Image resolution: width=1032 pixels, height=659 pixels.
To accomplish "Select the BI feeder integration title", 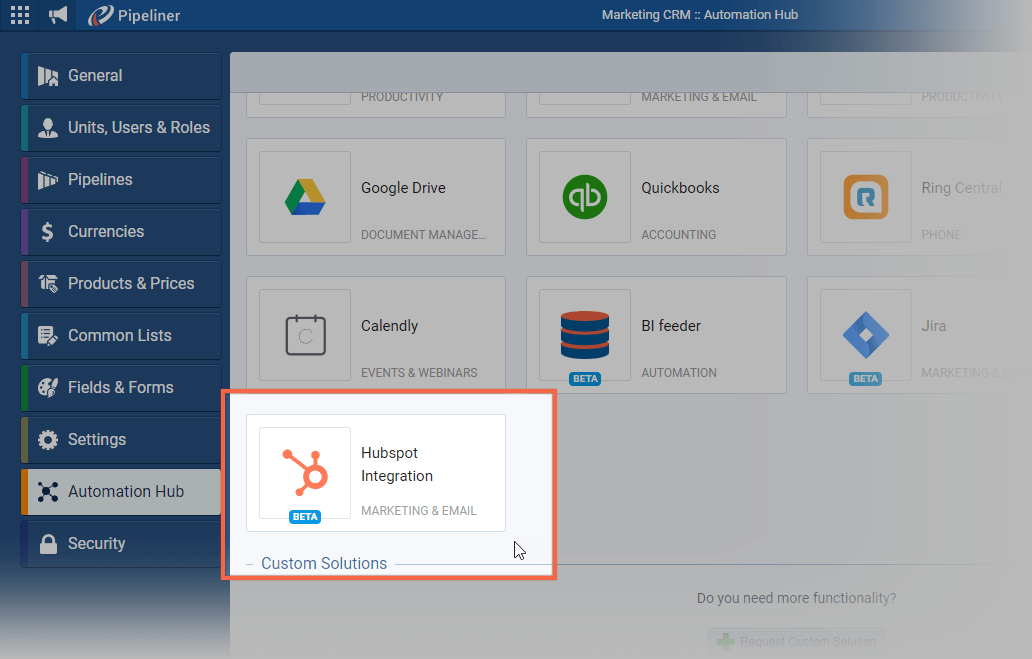I will (x=671, y=326).
